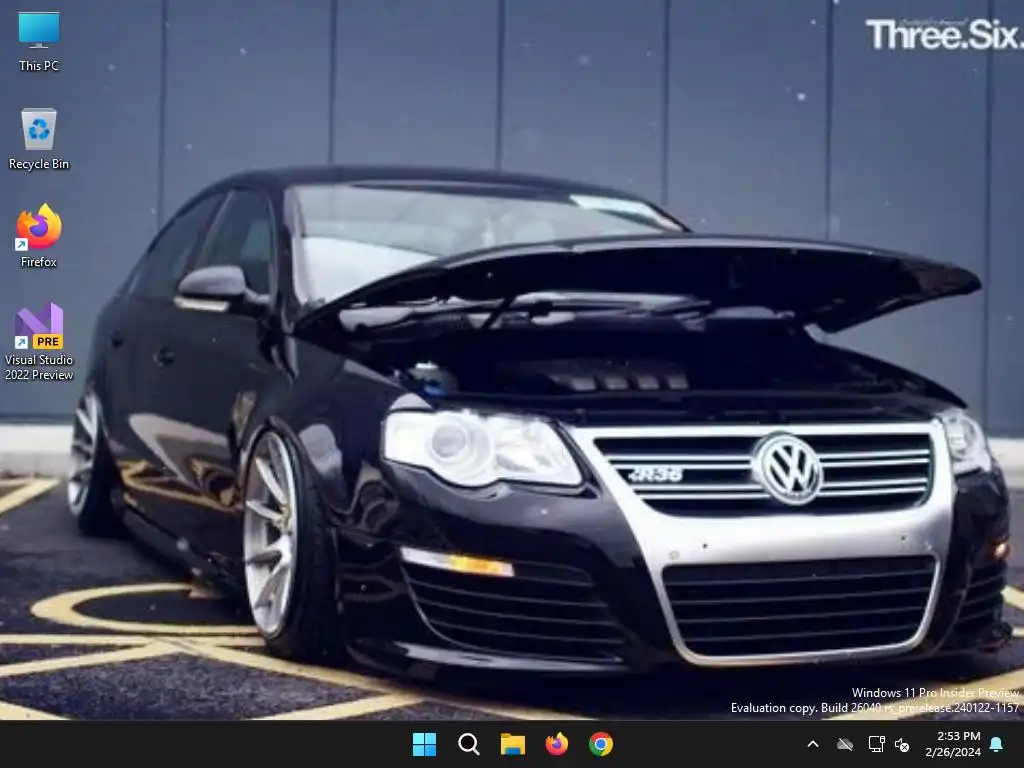This screenshot has width=1024, height=768.
Task: Select the "Recycle Bin" label text
Action: [39, 164]
